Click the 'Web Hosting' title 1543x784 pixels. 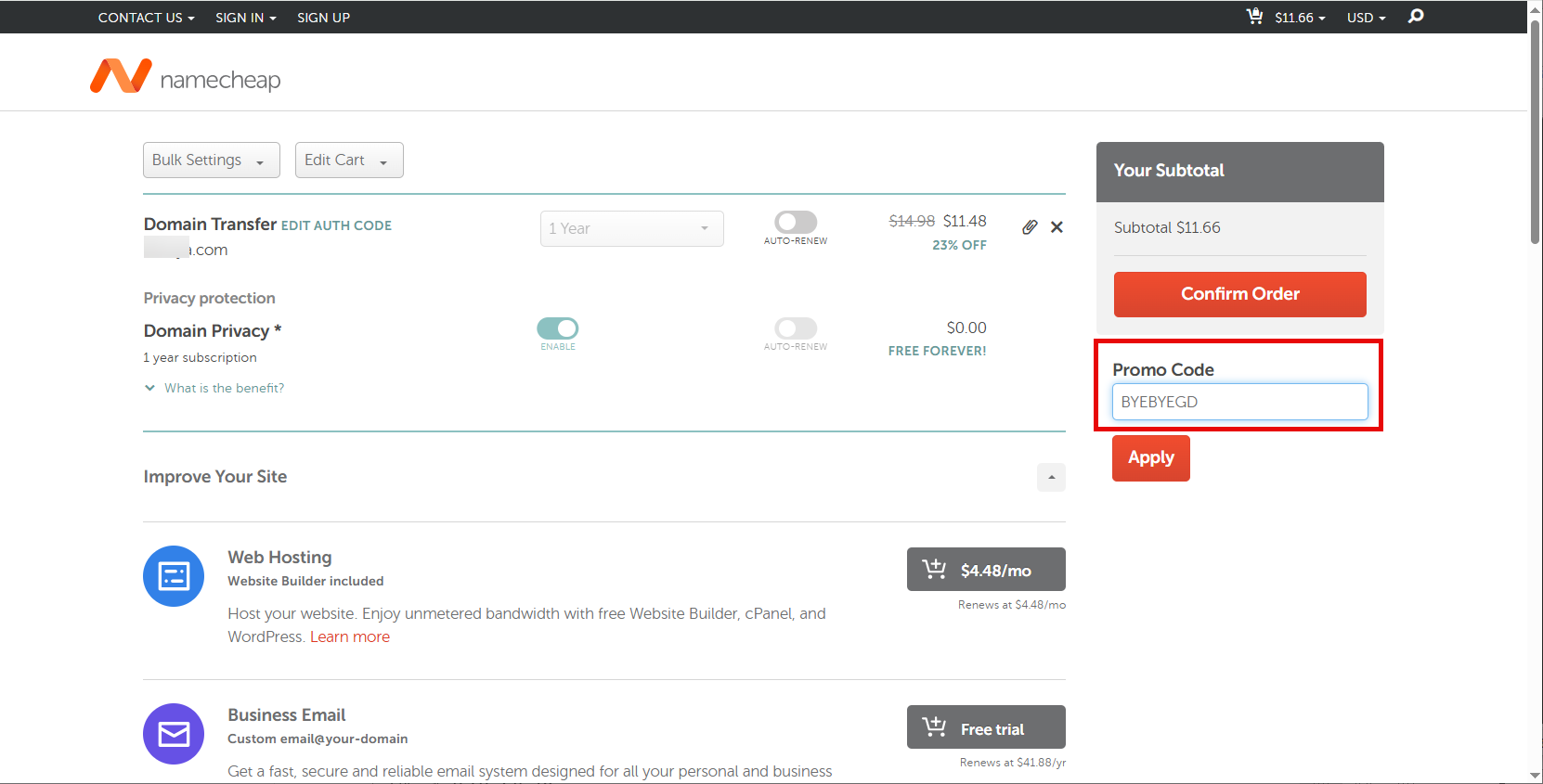[279, 557]
